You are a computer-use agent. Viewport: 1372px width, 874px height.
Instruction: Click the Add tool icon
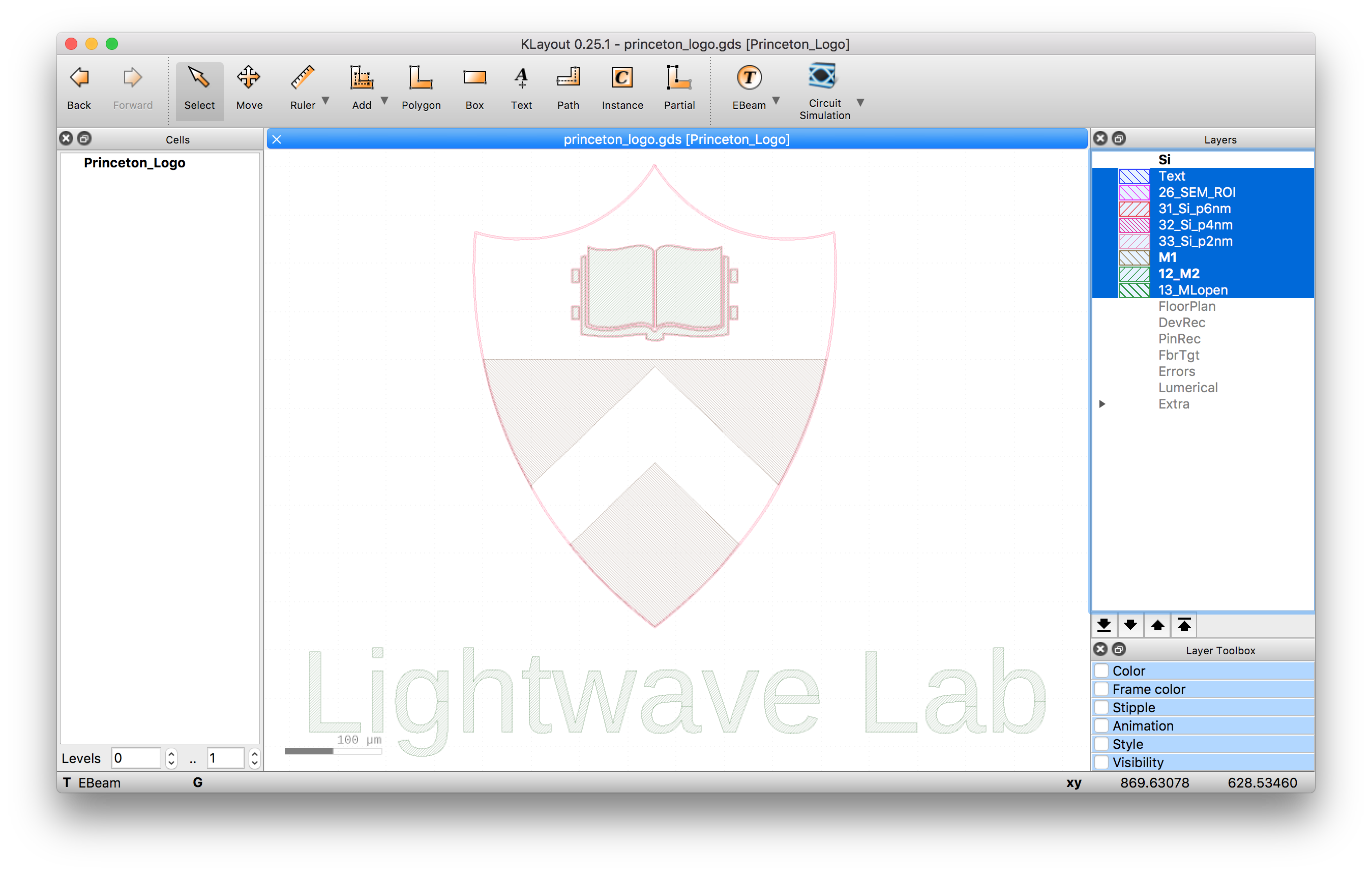[362, 78]
